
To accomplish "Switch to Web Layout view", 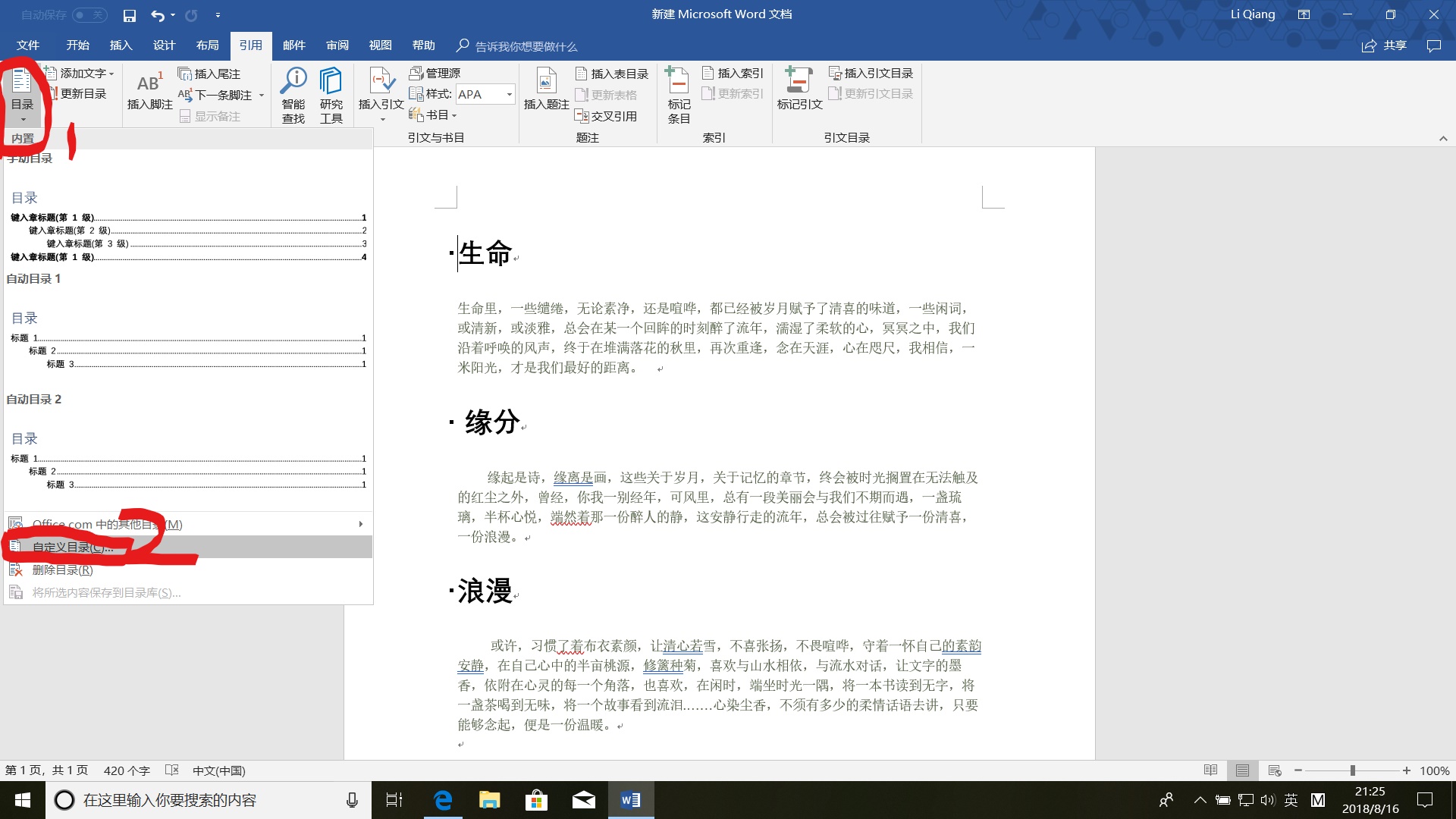I will click(1272, 770).
